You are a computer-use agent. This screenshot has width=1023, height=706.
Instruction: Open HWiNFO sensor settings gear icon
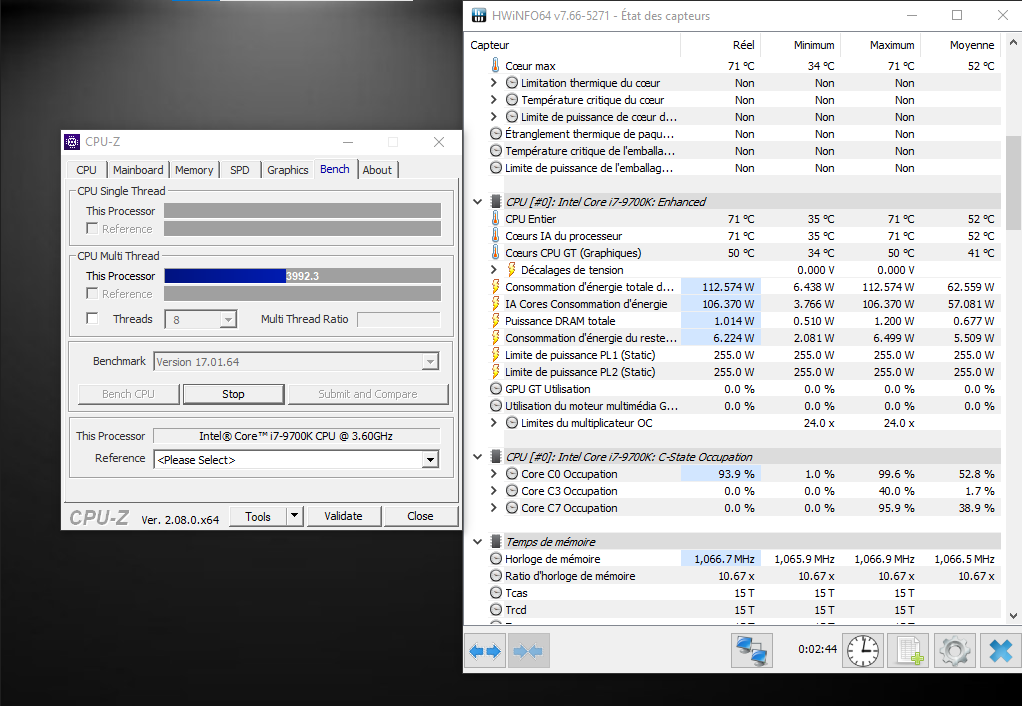tap(954, 651)
